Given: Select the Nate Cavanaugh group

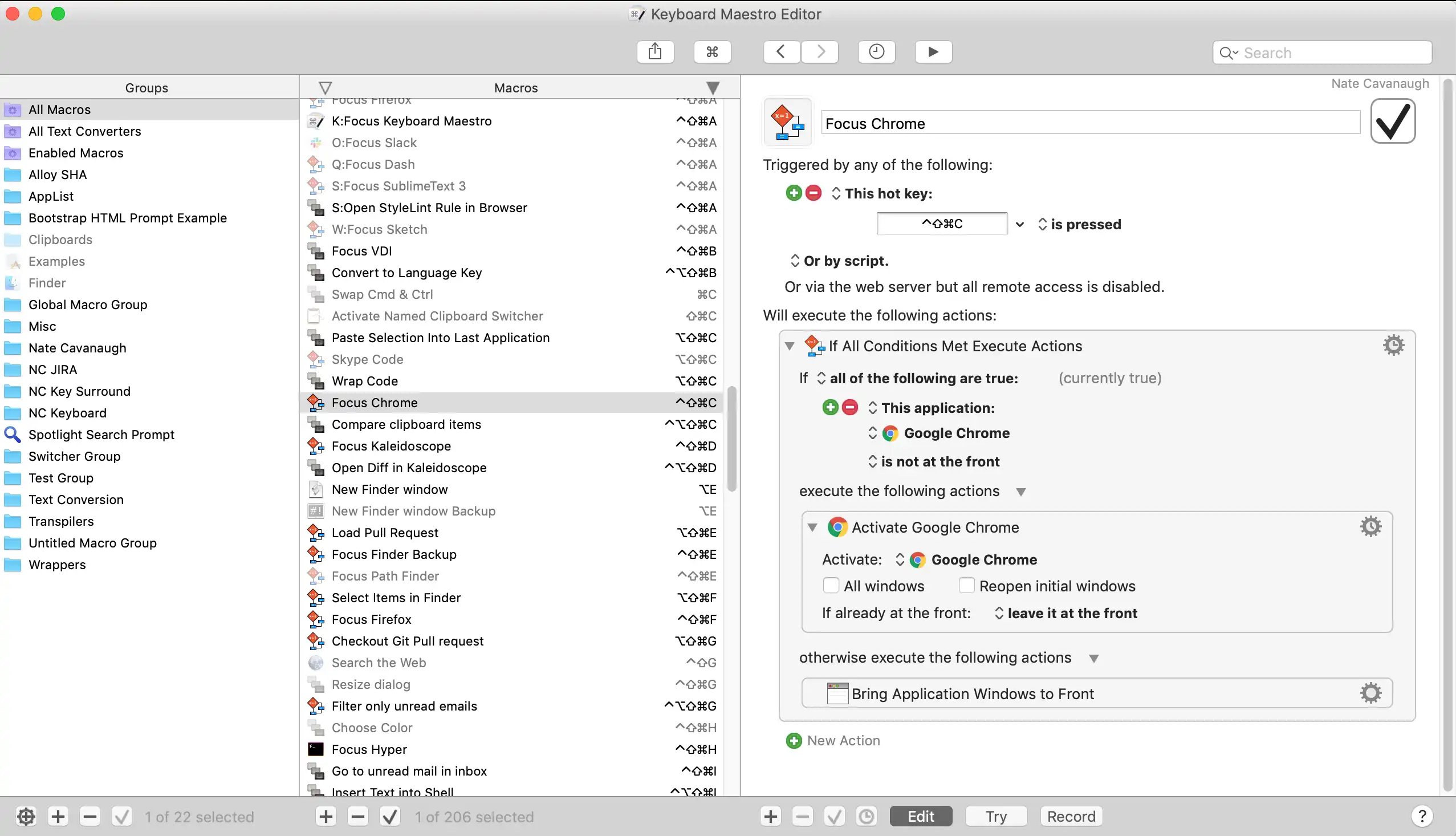Looking at the screenshot, I should (78, 347).
